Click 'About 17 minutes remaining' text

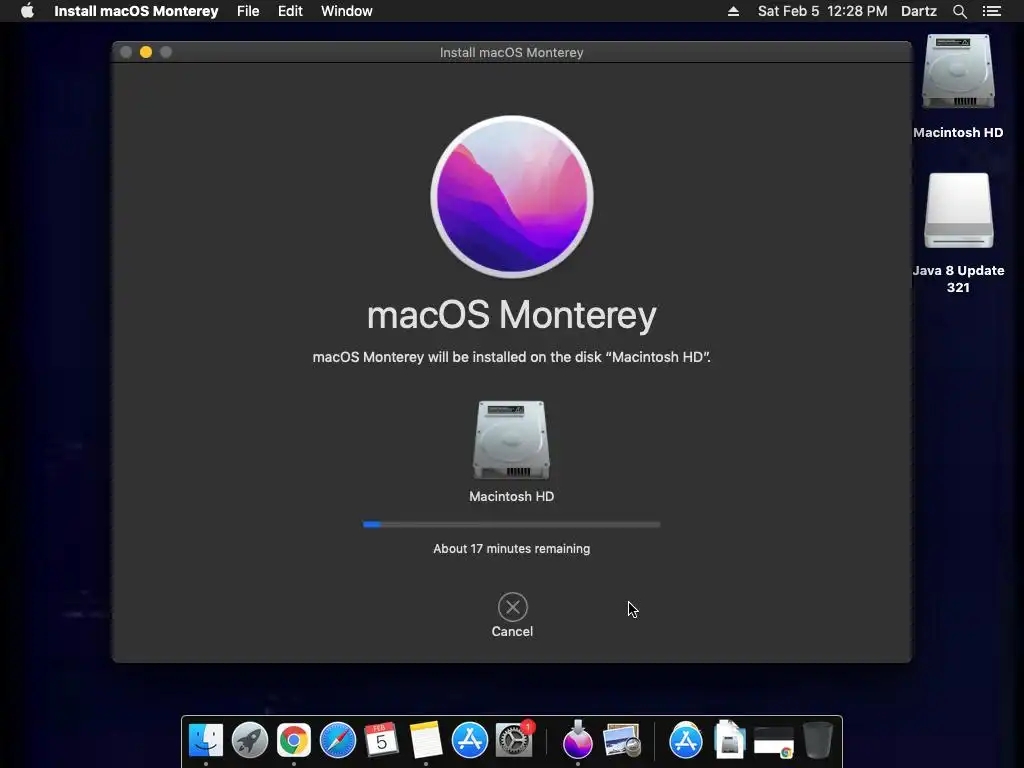pyautogui.click(x=511, y=549)
